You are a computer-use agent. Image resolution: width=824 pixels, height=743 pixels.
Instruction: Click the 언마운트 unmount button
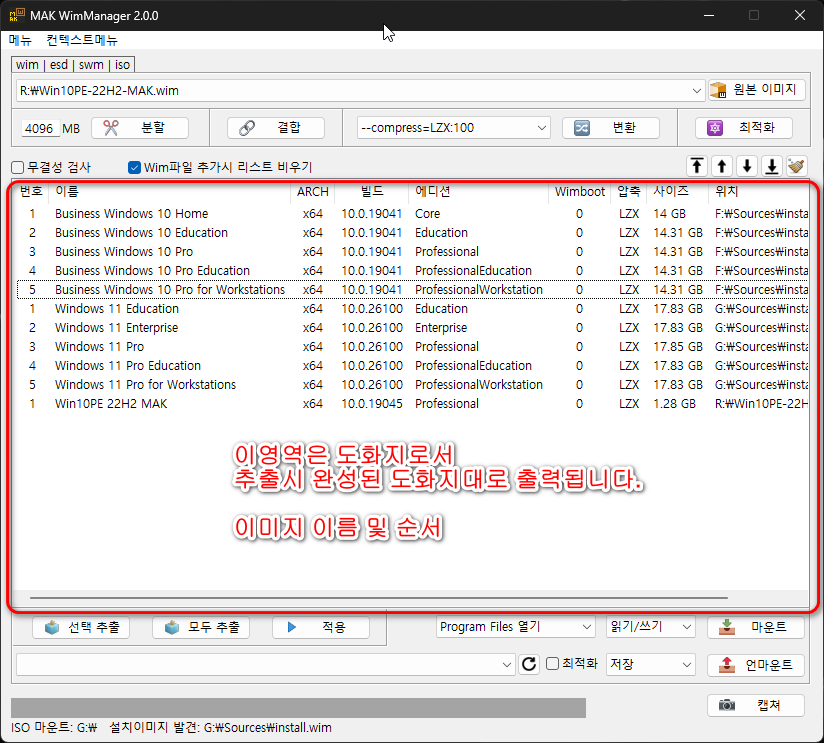(x=756, y=665)
